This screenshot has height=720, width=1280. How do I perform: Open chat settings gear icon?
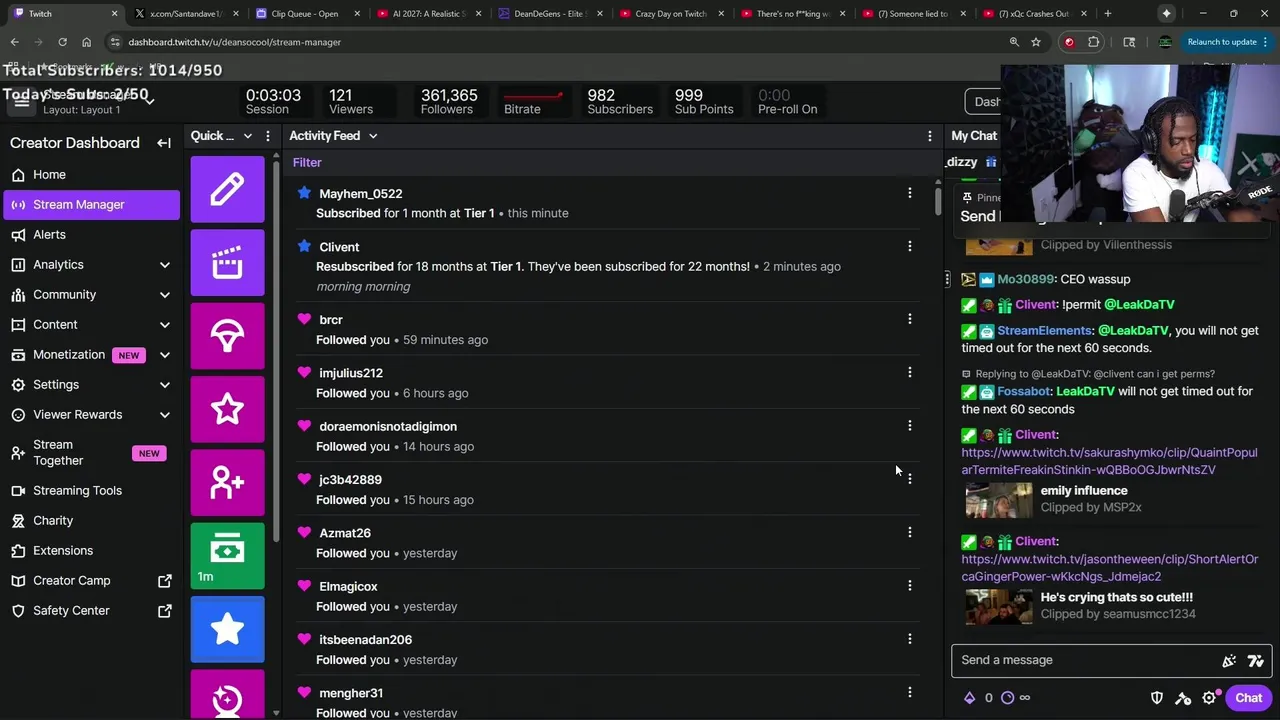pos(1209,698)
